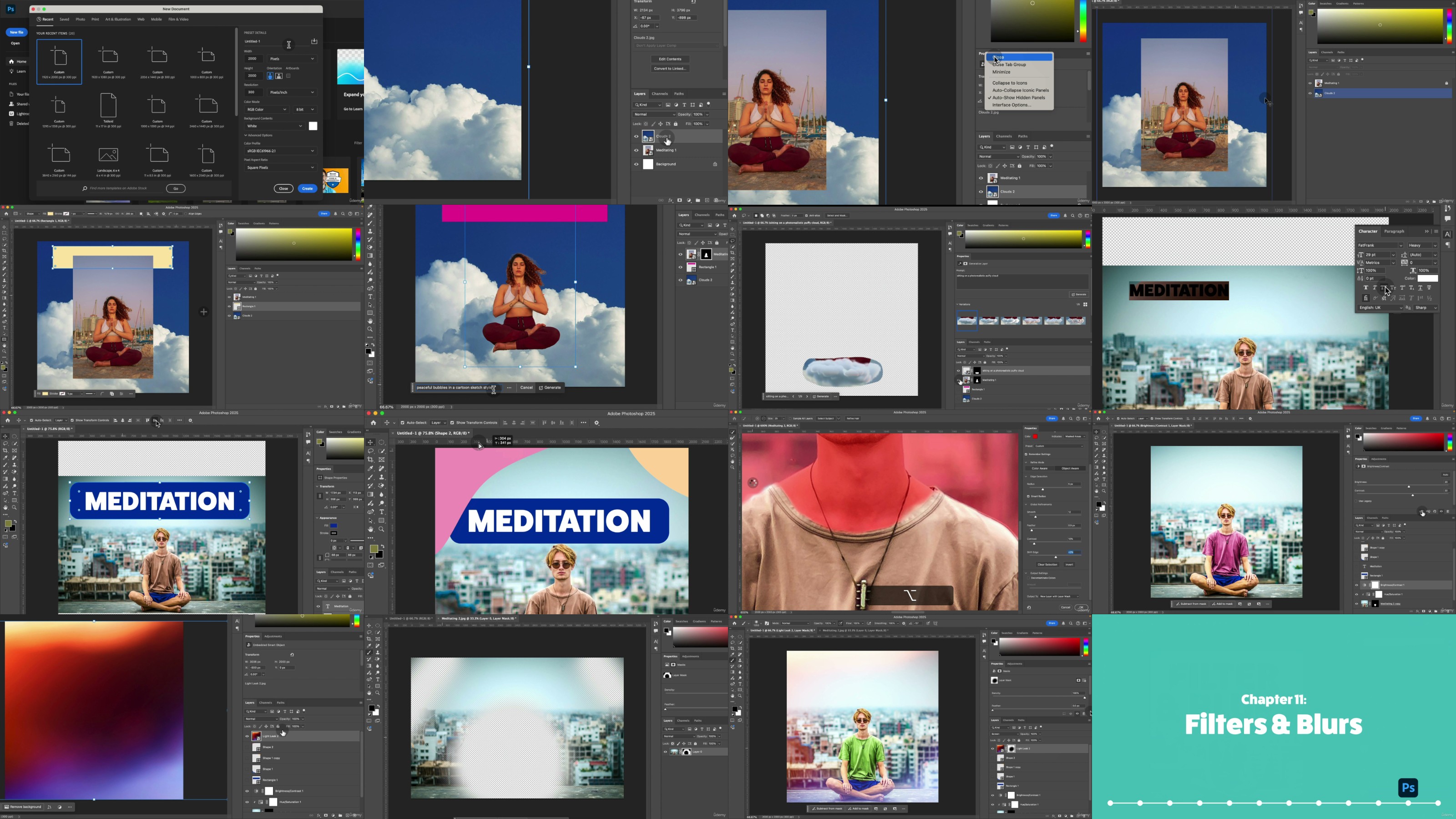Image resolution: width=1456 pixels, height=819 pixels.
Task: Switch Variations to grid view icon
Action: click(1085, 305)
